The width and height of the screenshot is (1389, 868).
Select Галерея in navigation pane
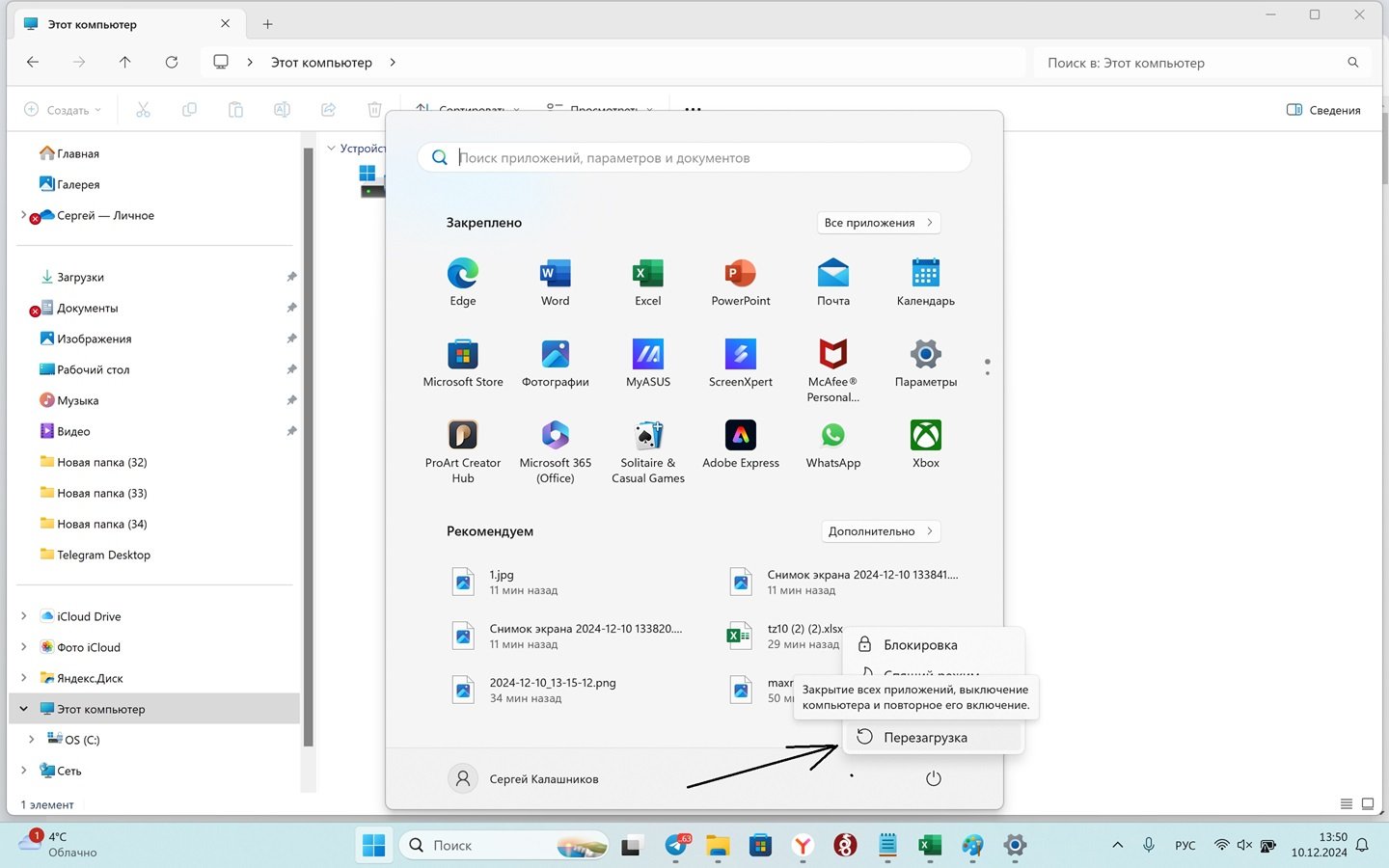[x=68, y=184]
